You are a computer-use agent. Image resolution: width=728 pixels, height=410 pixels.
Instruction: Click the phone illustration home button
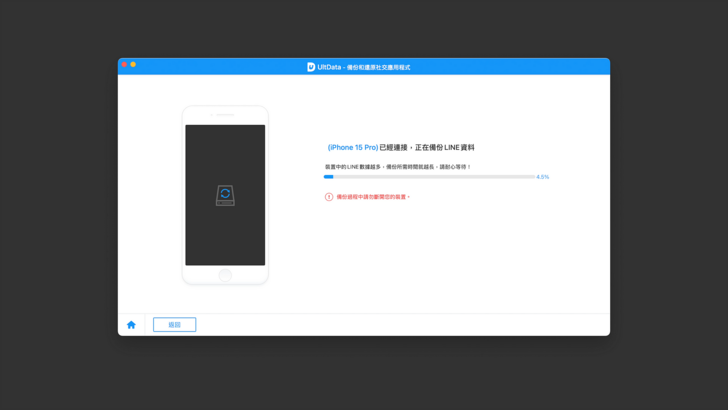pos(225,275)
